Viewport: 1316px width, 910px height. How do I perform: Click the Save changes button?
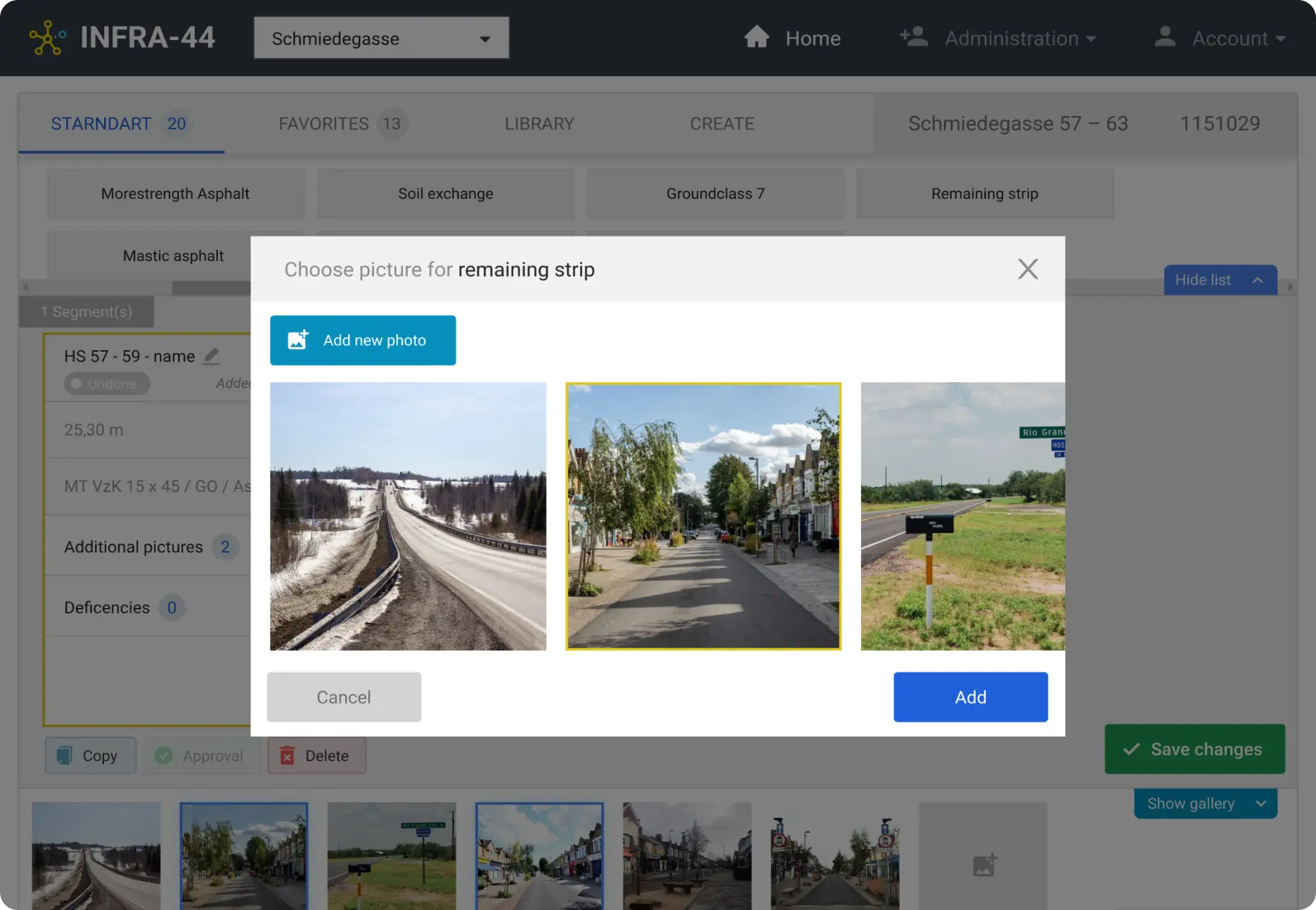point(1194,749)
